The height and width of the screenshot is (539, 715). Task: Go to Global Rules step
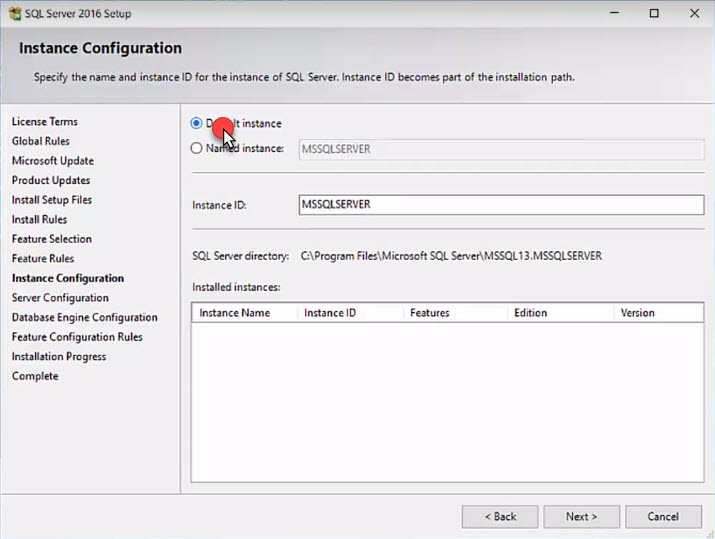[41, 141]
